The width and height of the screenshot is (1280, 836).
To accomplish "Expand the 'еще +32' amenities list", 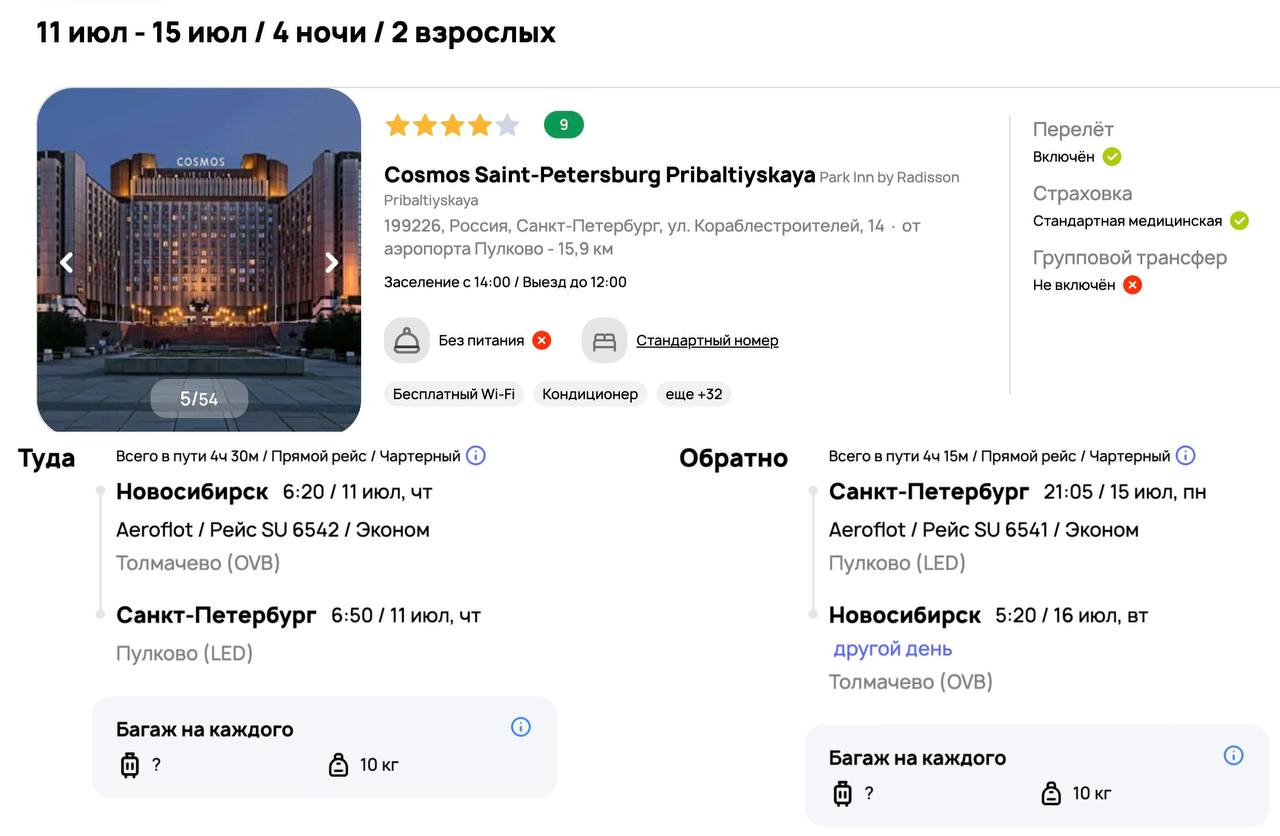I will click(694, 394).
